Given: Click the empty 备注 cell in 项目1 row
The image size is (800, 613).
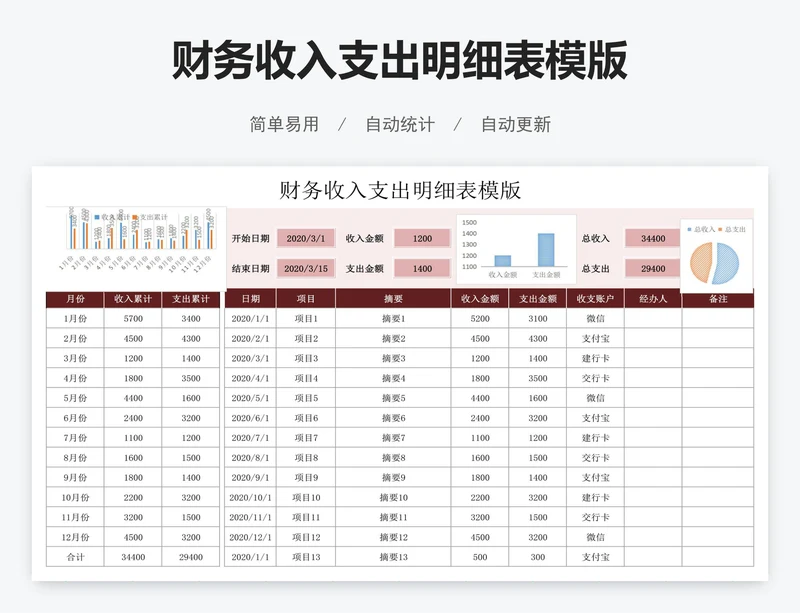Looking at the screenshot, I should (x=718, y=318).
